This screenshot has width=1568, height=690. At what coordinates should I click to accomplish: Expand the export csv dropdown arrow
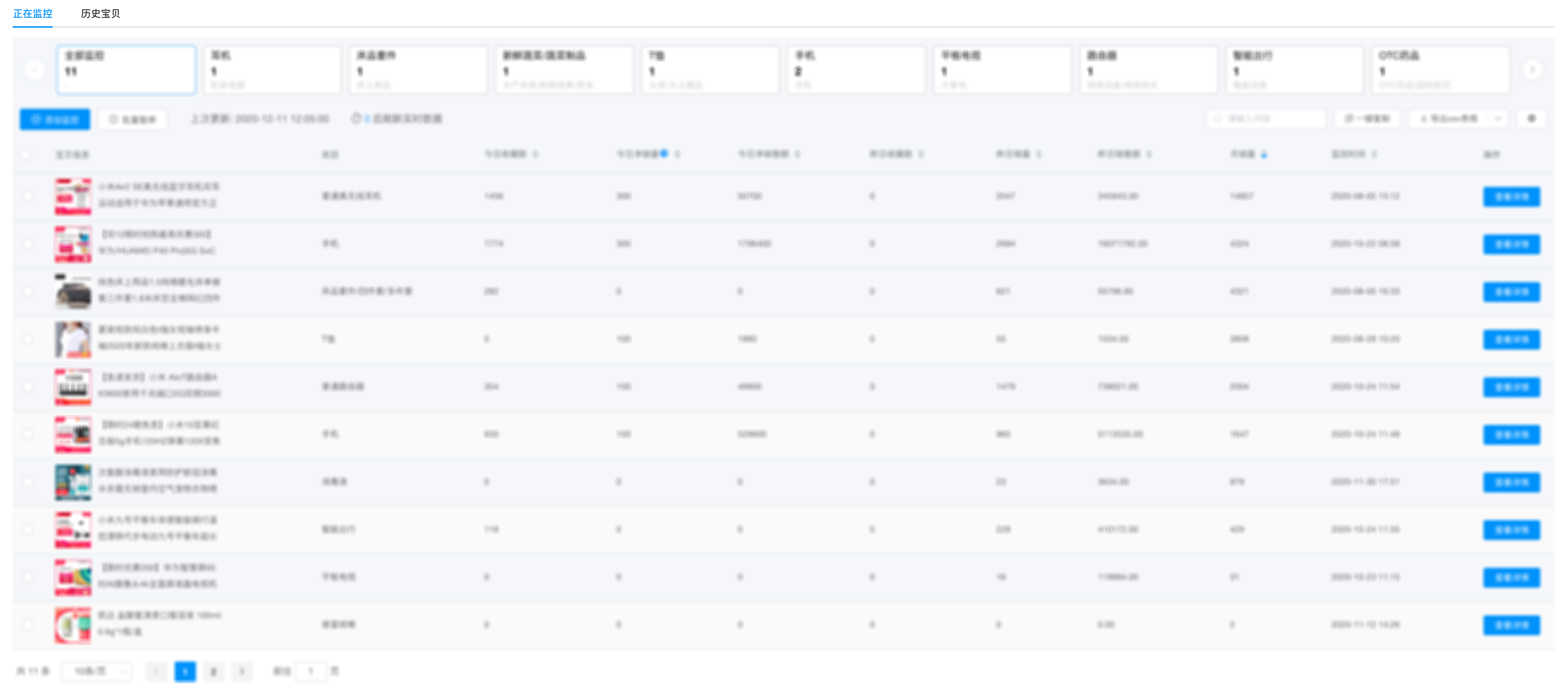pyautogui.click(x=1499, y=119)
